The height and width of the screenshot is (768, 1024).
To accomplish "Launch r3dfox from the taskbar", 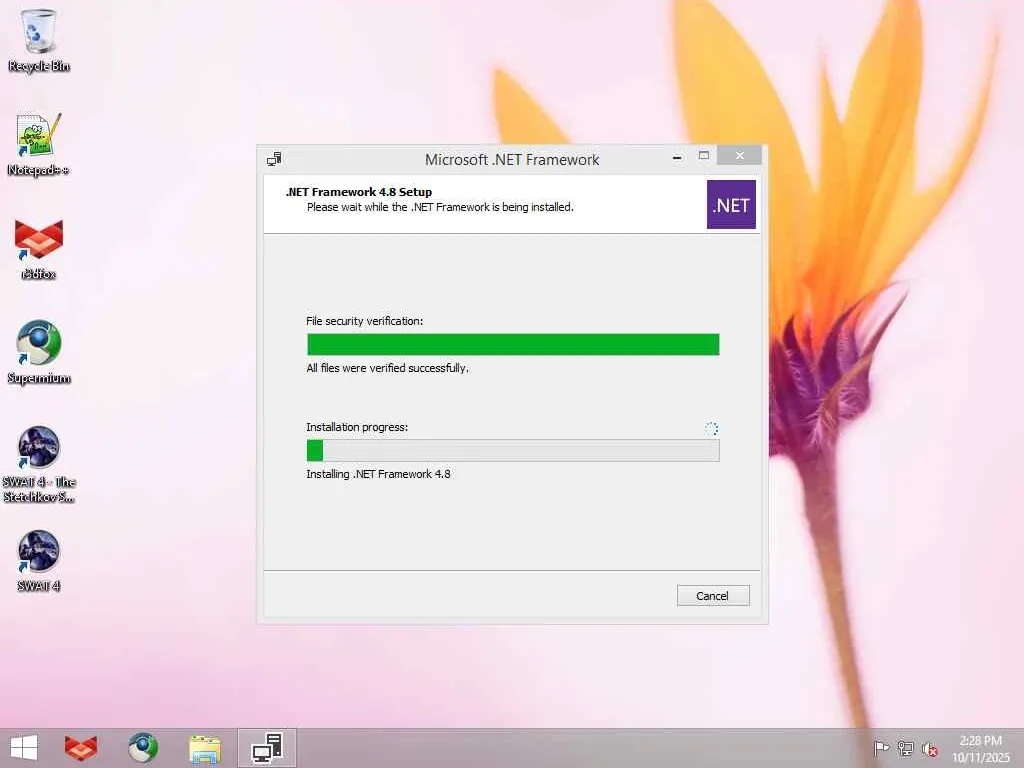I will pyautogui.click(x=81, y=748).
